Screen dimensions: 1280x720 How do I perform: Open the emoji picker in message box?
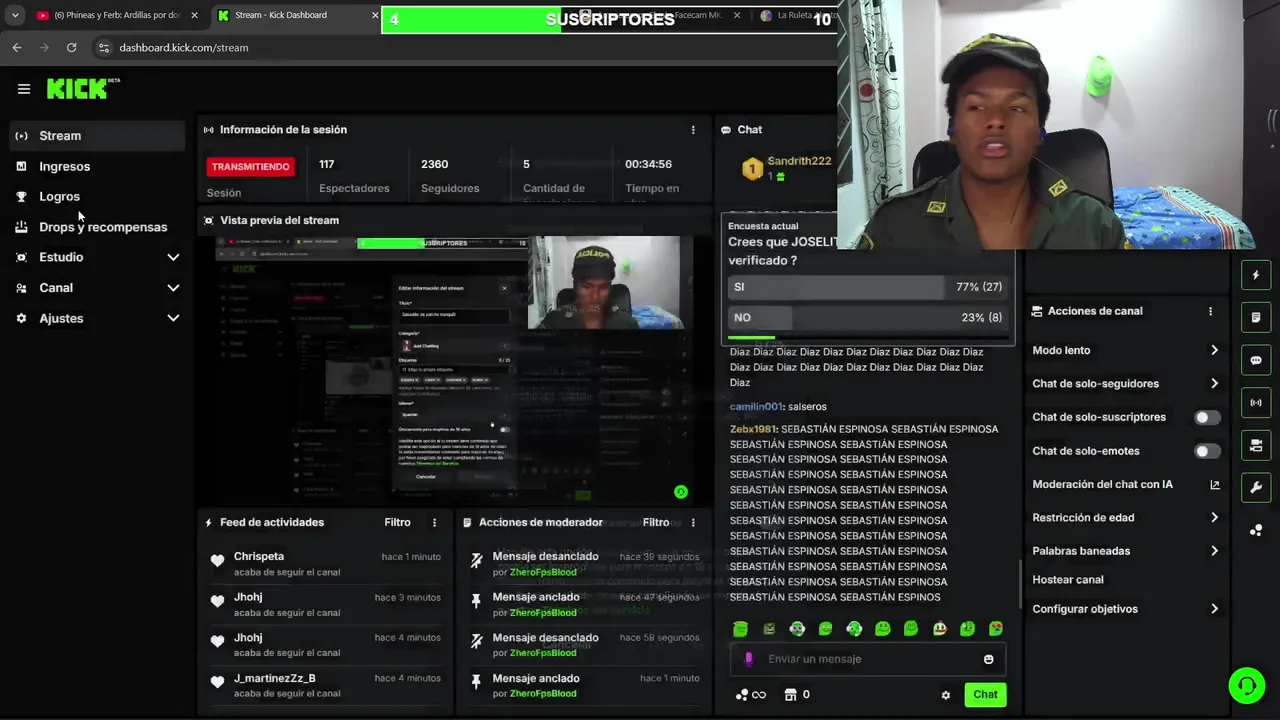989,659
